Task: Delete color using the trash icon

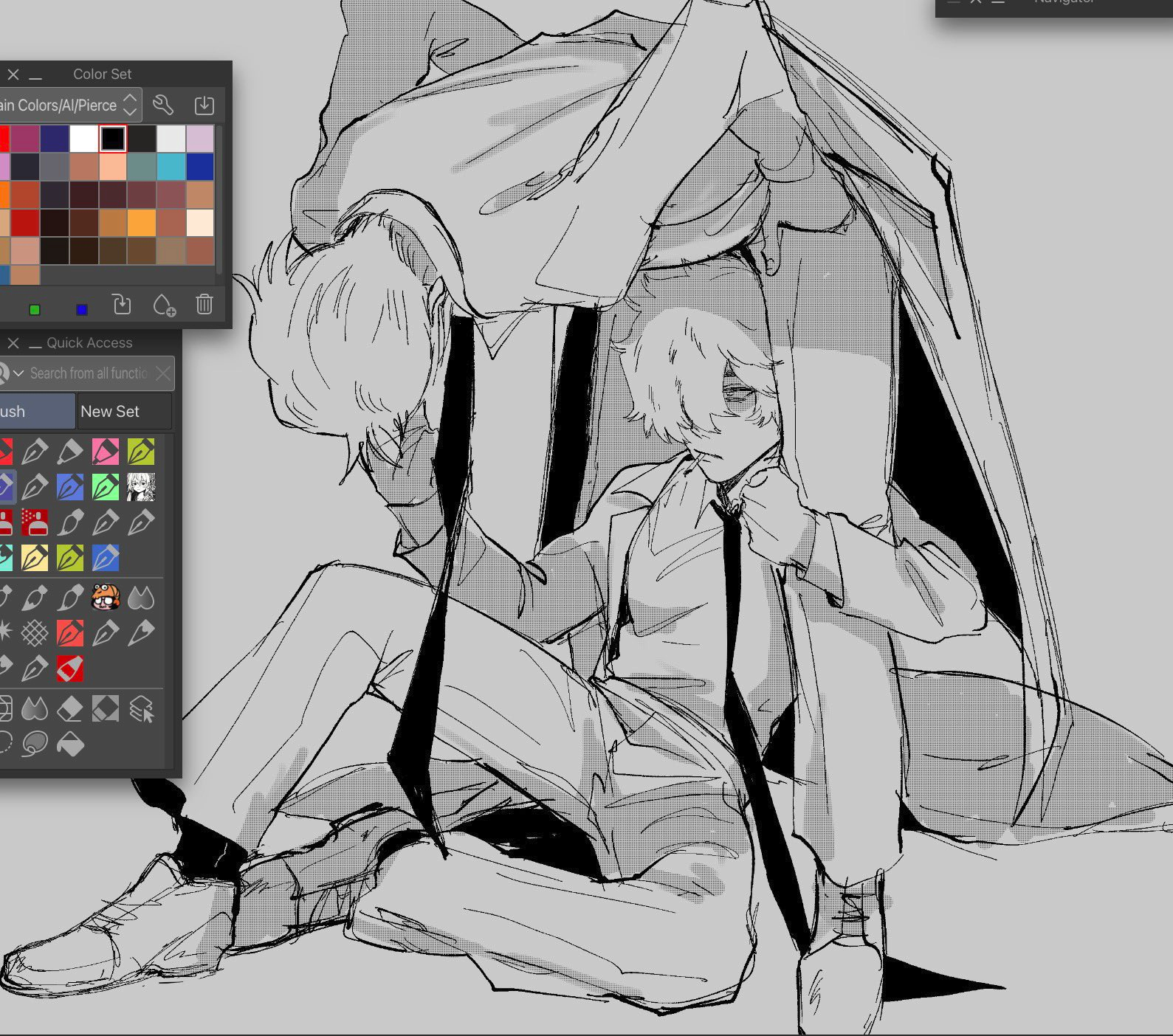Action: pos(204,304)
